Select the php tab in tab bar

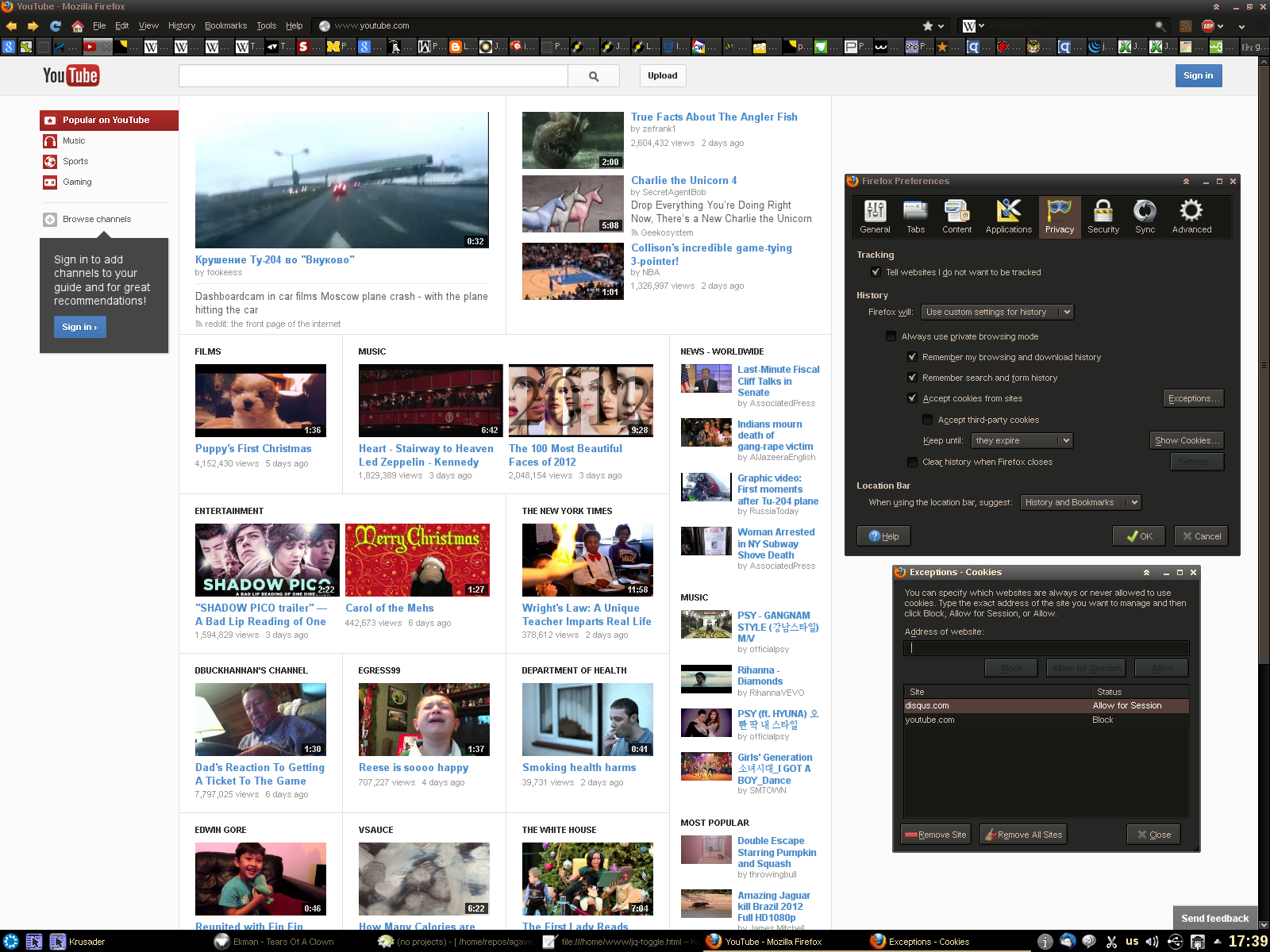pyautogui.click(x=918, y=47)
